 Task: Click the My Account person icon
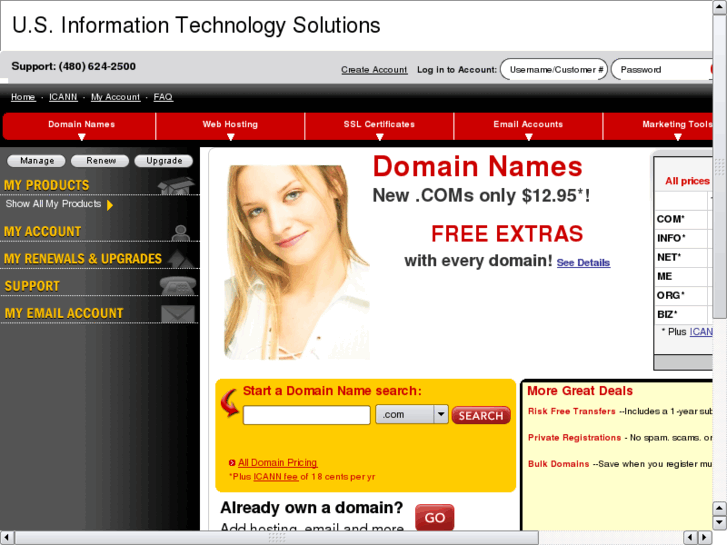coord(180,233)
